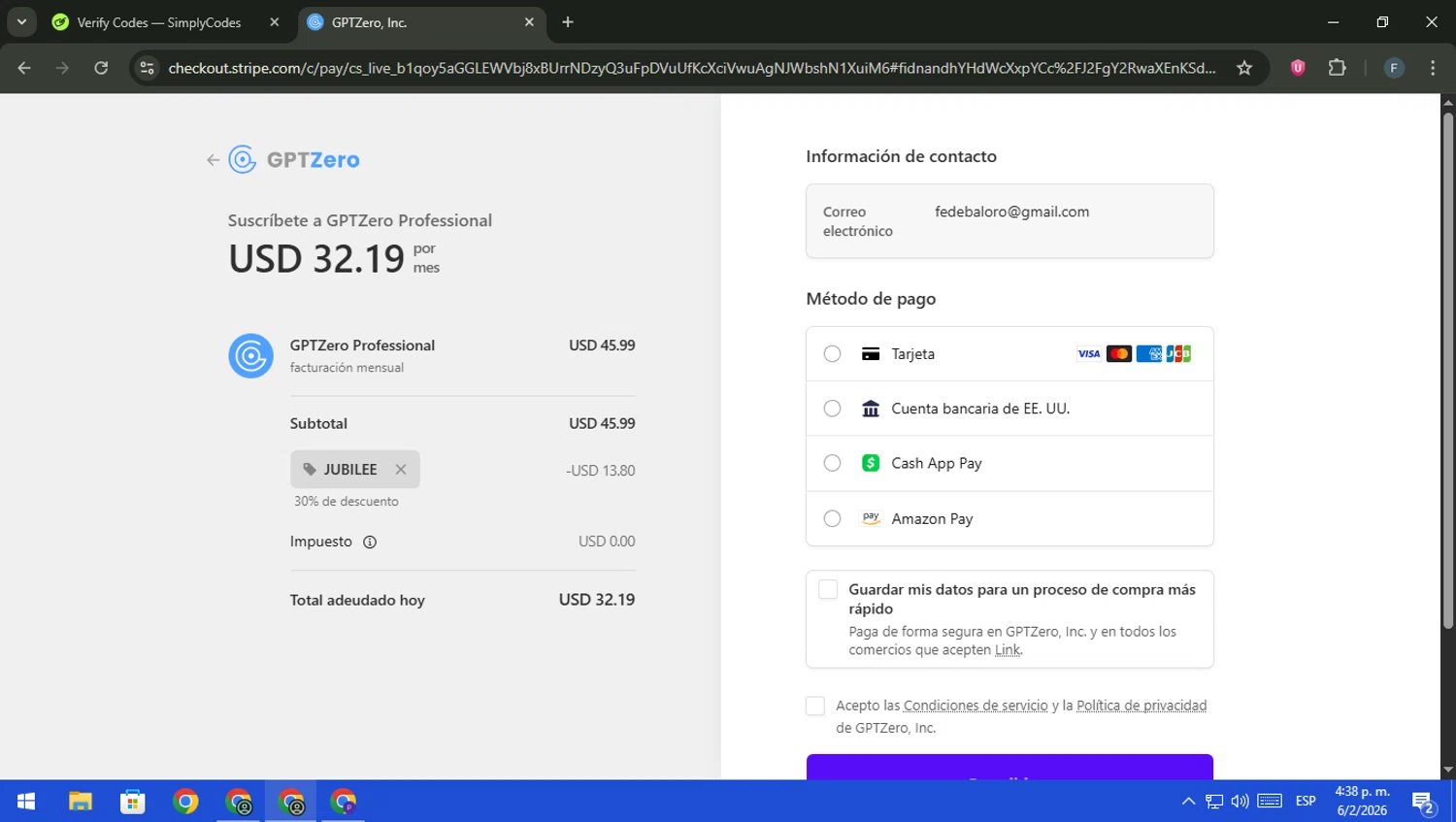1456x822 pixels.
Task: Switch ESP input language
Action: [x=1306, y=802]
